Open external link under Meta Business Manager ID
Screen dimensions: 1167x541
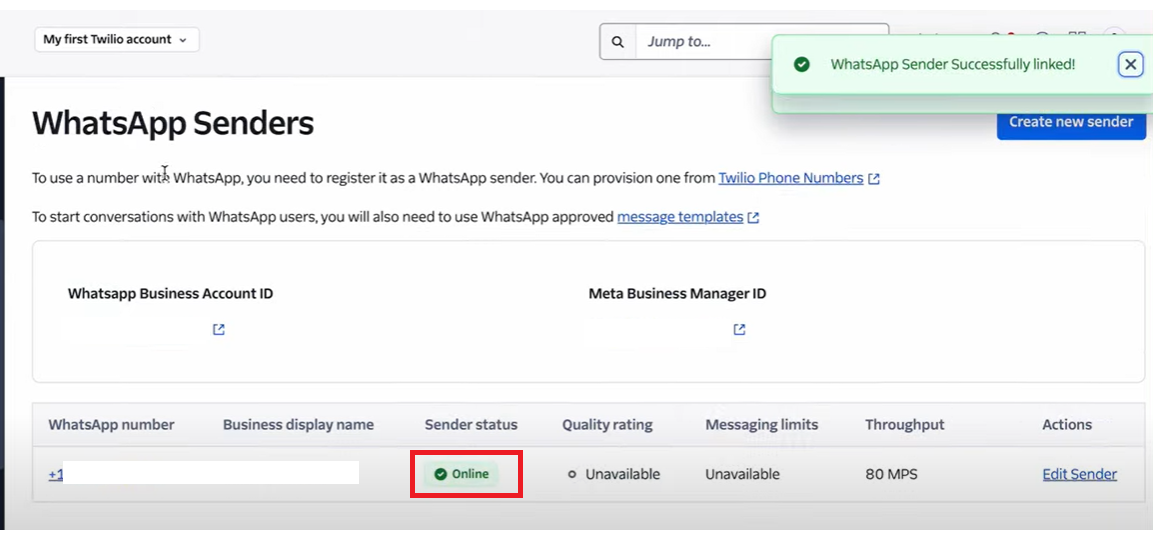[x=739, y=329]
